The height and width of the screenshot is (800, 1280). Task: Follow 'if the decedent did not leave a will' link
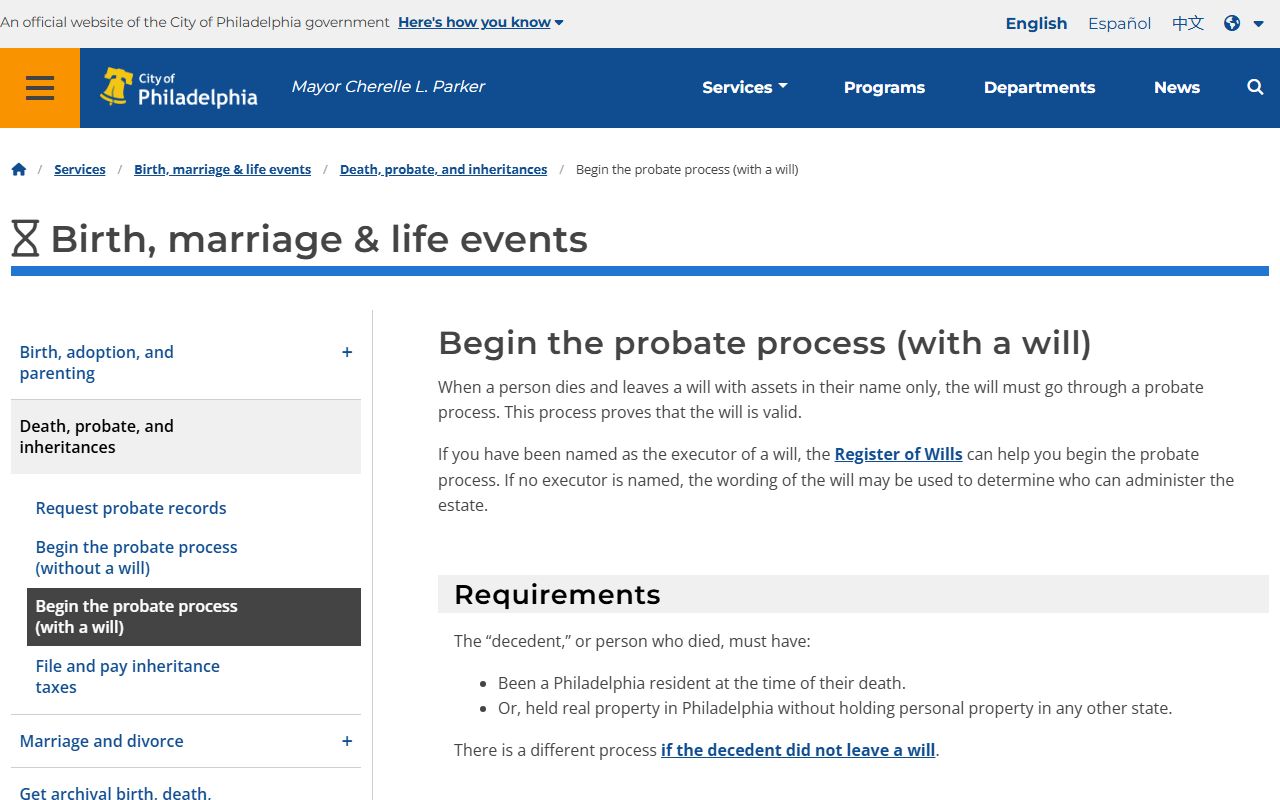point(798,750)
